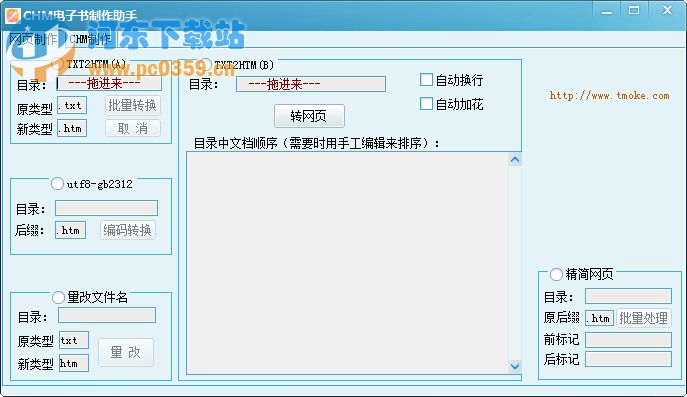
Task: Switch to the 网页制作 tab
Action: pos(34,39)
